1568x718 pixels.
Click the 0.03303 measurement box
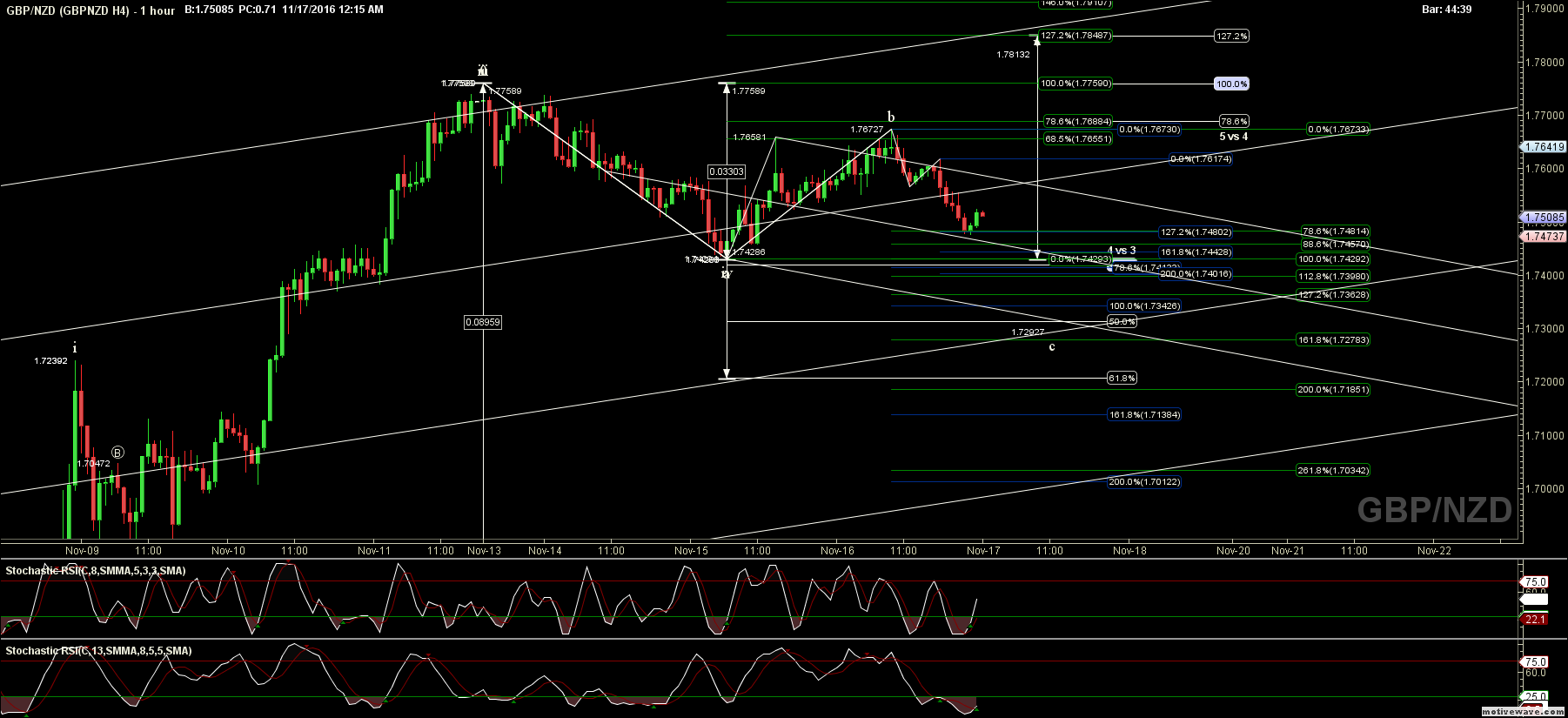[727, 172]
